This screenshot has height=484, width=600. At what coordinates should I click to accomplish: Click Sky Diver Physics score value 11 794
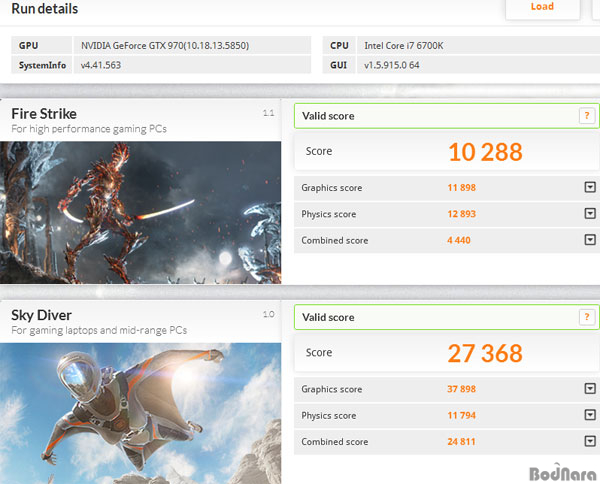462,415
